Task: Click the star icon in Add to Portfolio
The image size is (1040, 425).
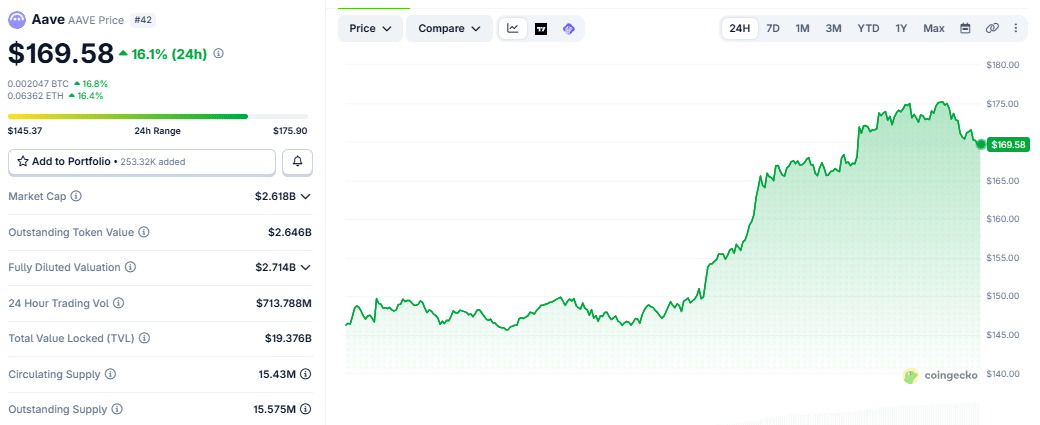Action: tap(23, 161)
